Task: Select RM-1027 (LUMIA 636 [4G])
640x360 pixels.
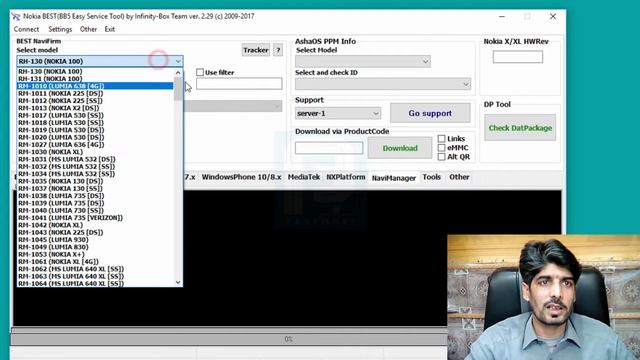Action: click(x=95, y=145)
